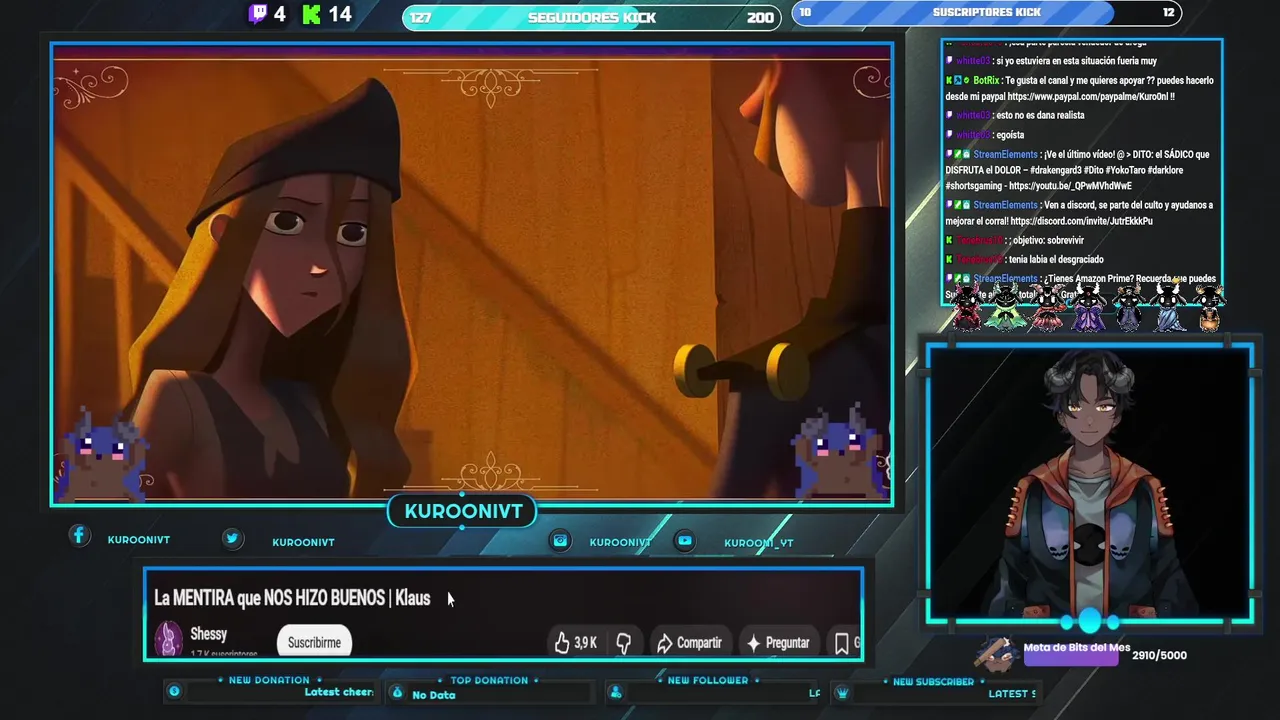Click the New Subscriber crown icon
Screen dimensions: 1280x720
[x=842, y=692]
